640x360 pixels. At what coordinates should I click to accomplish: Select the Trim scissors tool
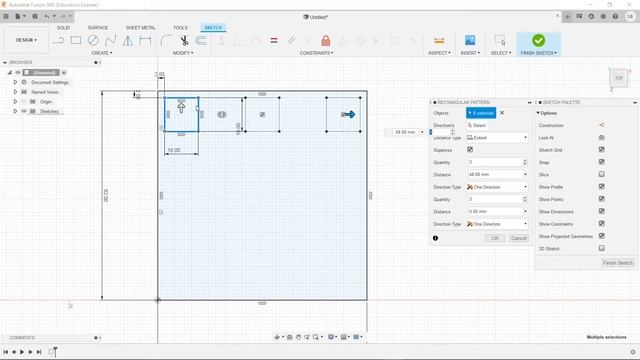pos(184,40)
